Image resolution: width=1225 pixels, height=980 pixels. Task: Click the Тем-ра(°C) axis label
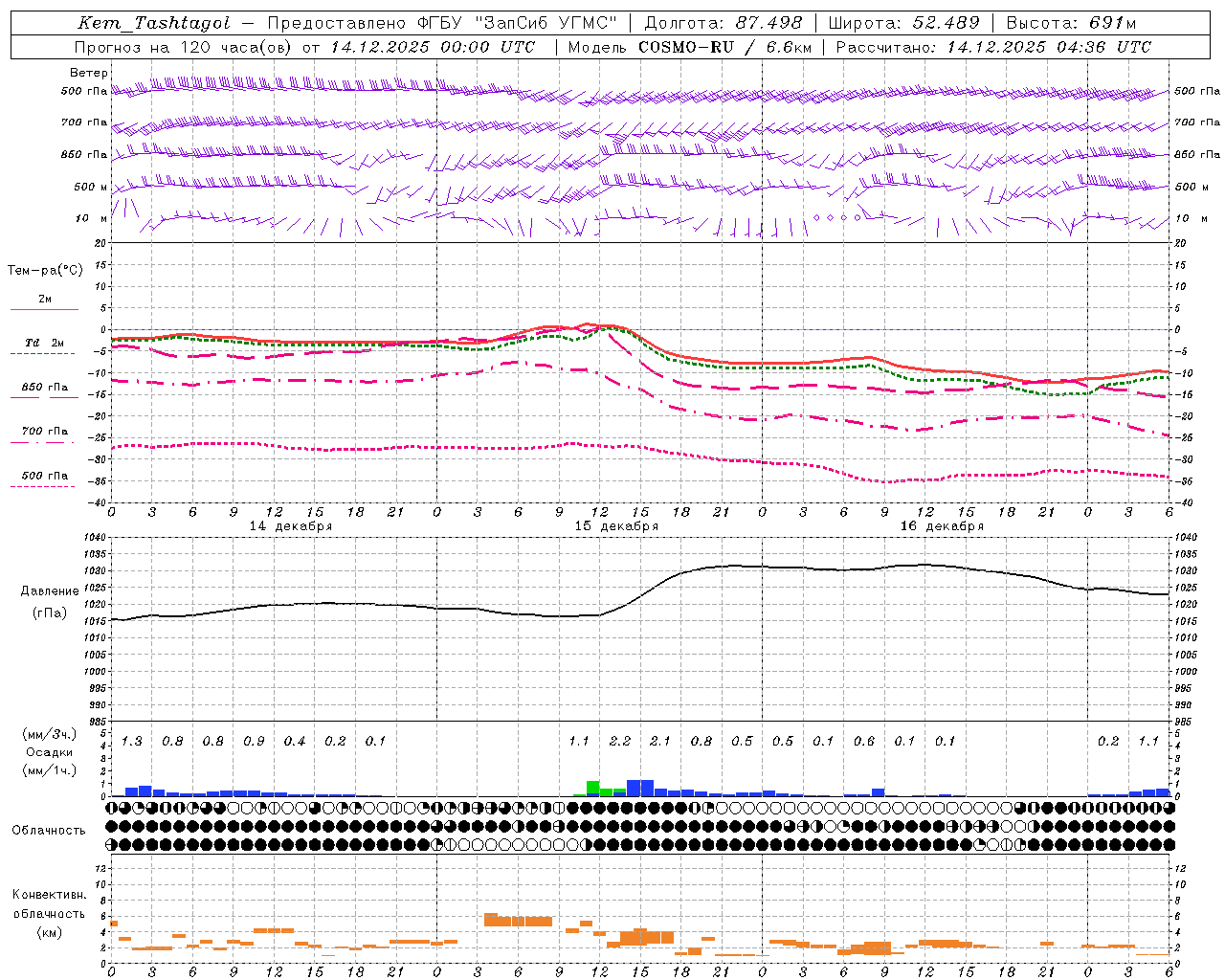pos(45,271)
